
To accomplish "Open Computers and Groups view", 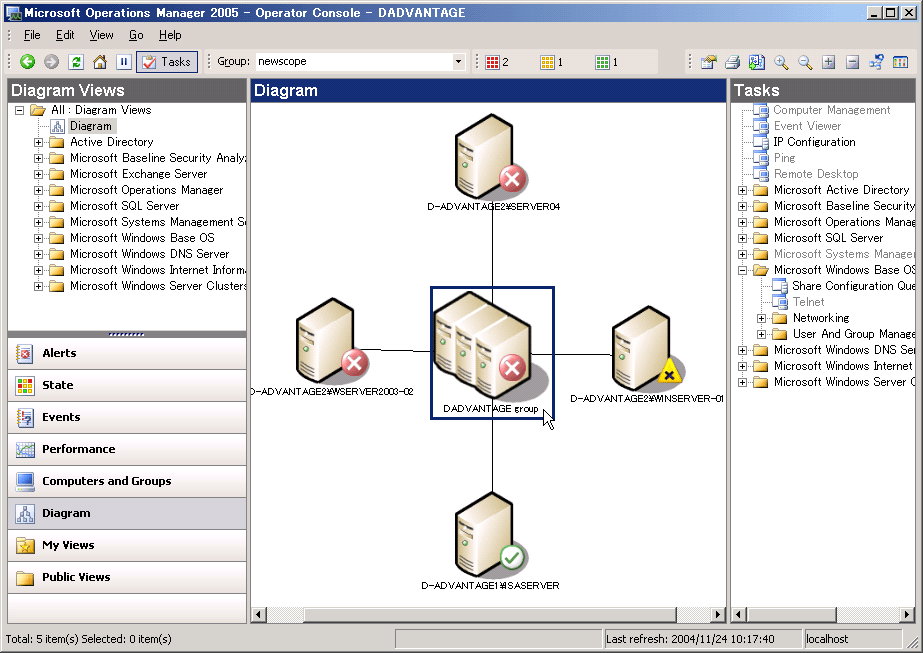I will click(x=127, y=481).
